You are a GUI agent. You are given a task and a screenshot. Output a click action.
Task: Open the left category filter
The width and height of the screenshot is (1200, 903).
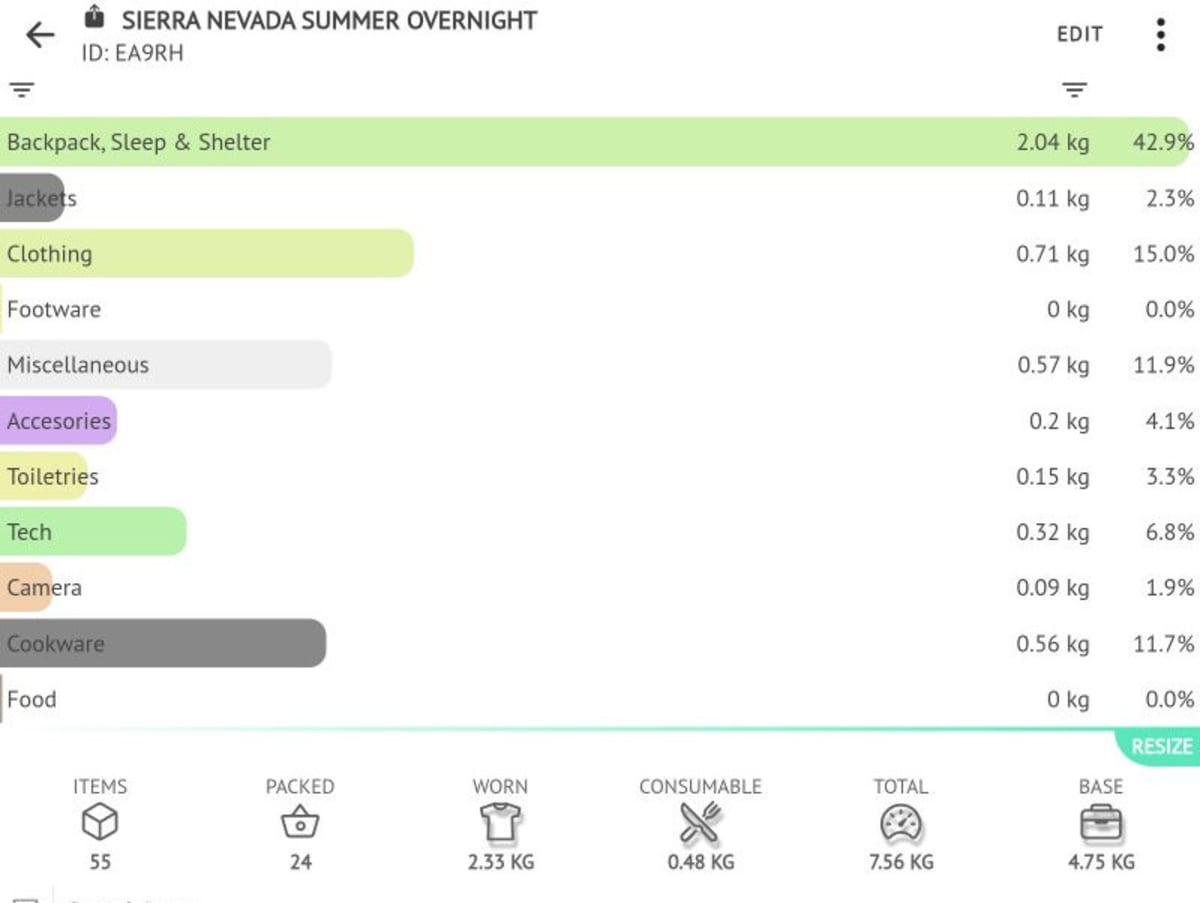tap(20, 89)
